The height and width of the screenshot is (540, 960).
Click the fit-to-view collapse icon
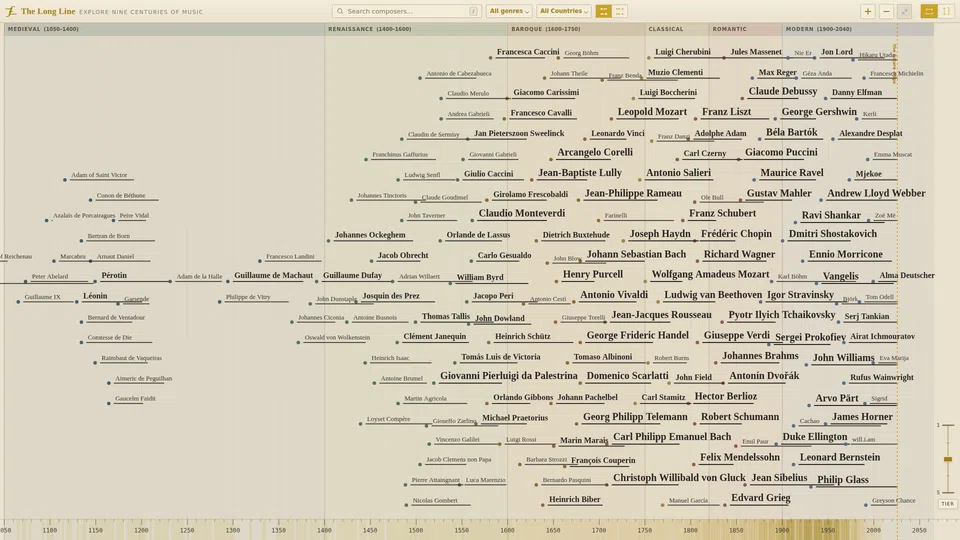[904, 11]
